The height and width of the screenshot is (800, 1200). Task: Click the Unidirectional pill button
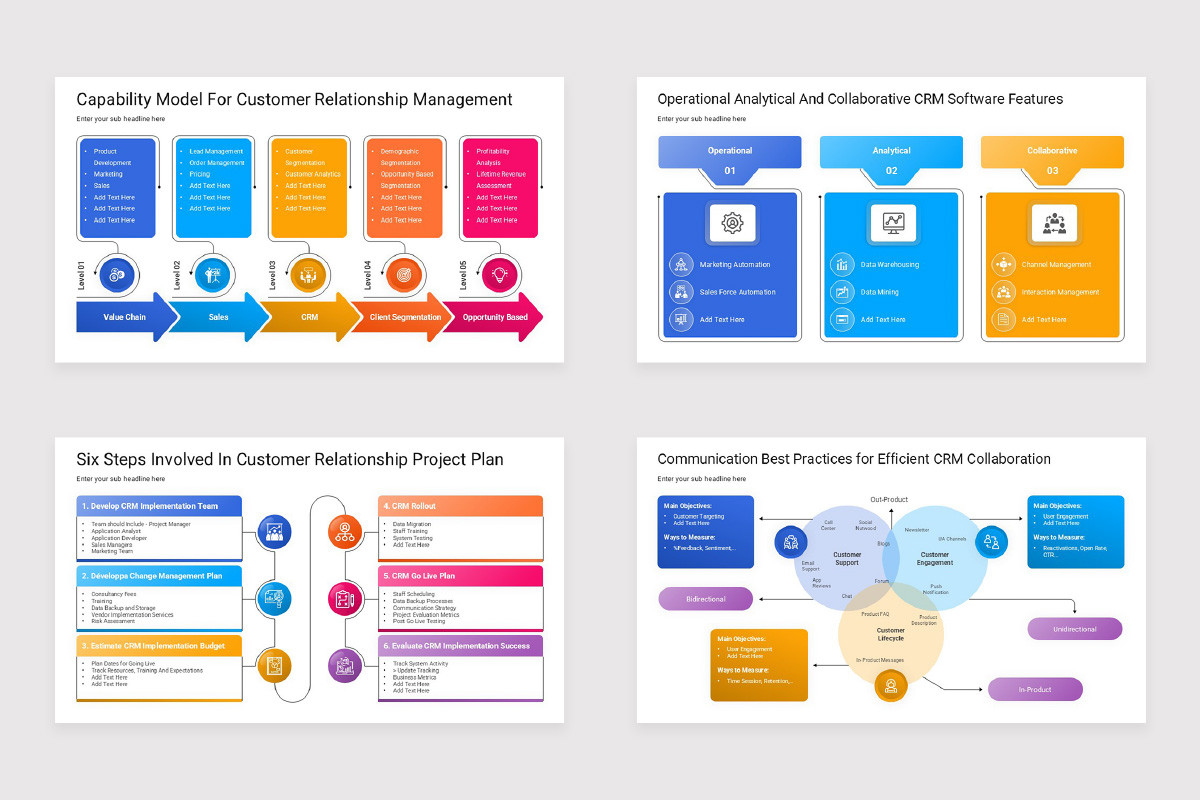pyautogui.click(x=1075, y=629)
